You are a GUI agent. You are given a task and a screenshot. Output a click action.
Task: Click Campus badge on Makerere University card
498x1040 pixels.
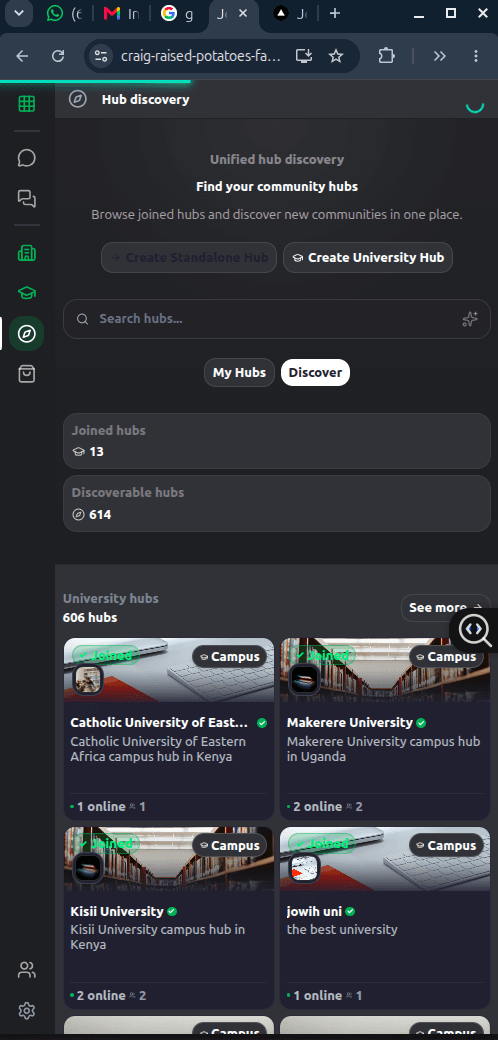446,657
